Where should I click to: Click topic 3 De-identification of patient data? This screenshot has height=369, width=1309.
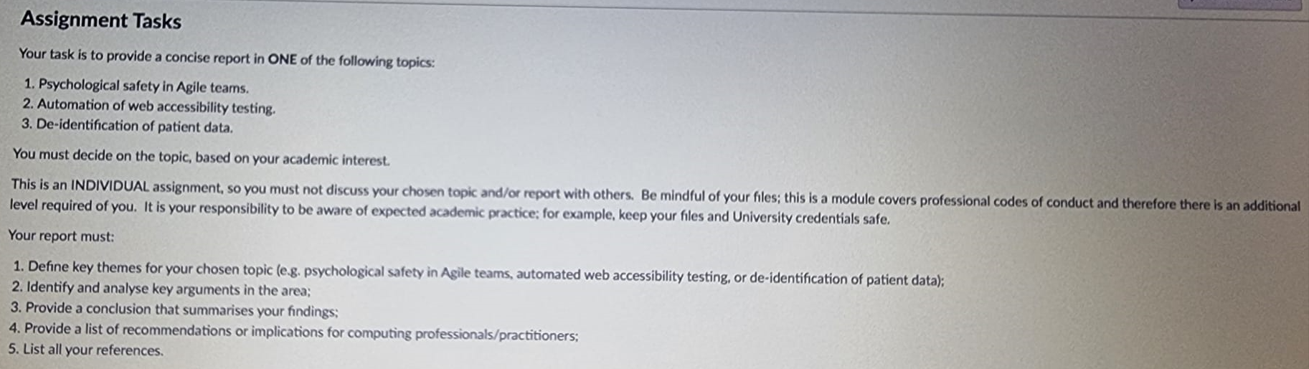(x=128, y=126)
